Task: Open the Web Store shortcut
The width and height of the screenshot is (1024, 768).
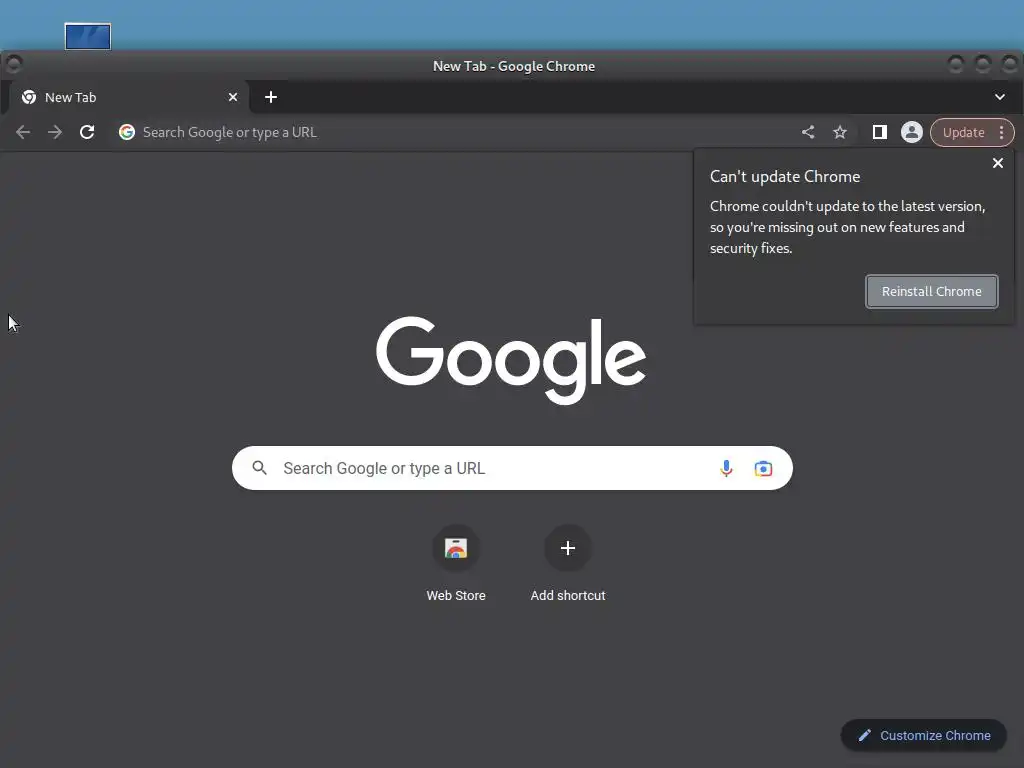Action: click(456, 564)
